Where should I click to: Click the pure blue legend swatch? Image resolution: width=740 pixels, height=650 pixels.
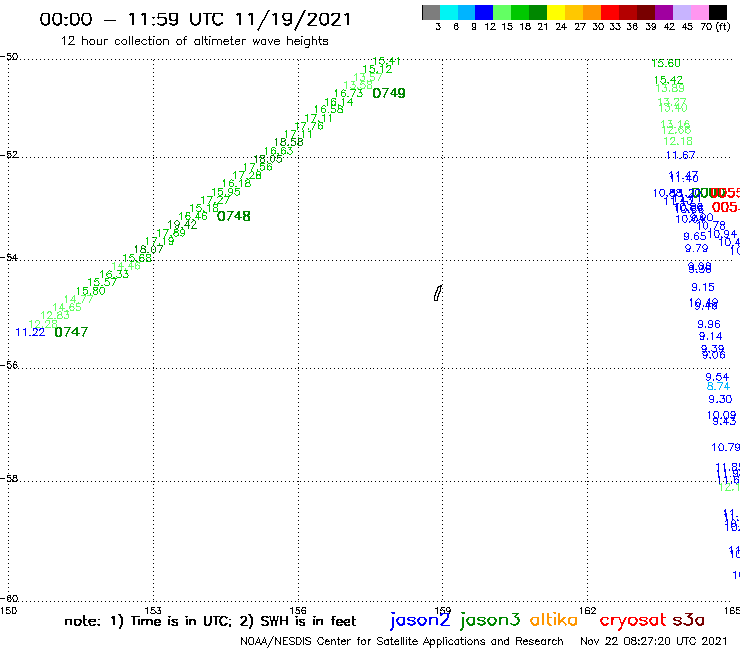coord(484,12)
